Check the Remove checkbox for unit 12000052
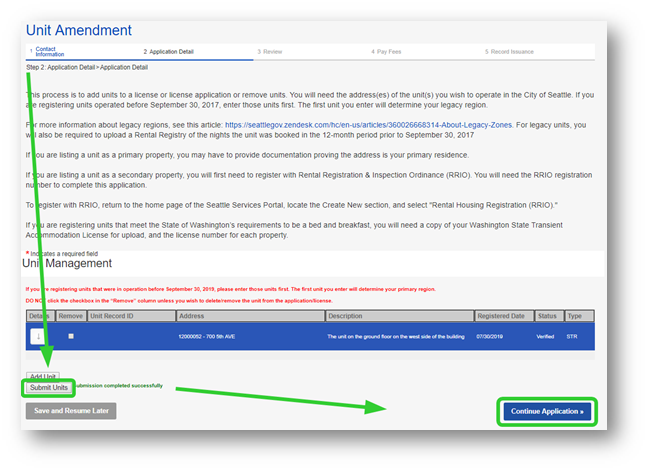Screen dimensions: 649x472 coord(70,337)
